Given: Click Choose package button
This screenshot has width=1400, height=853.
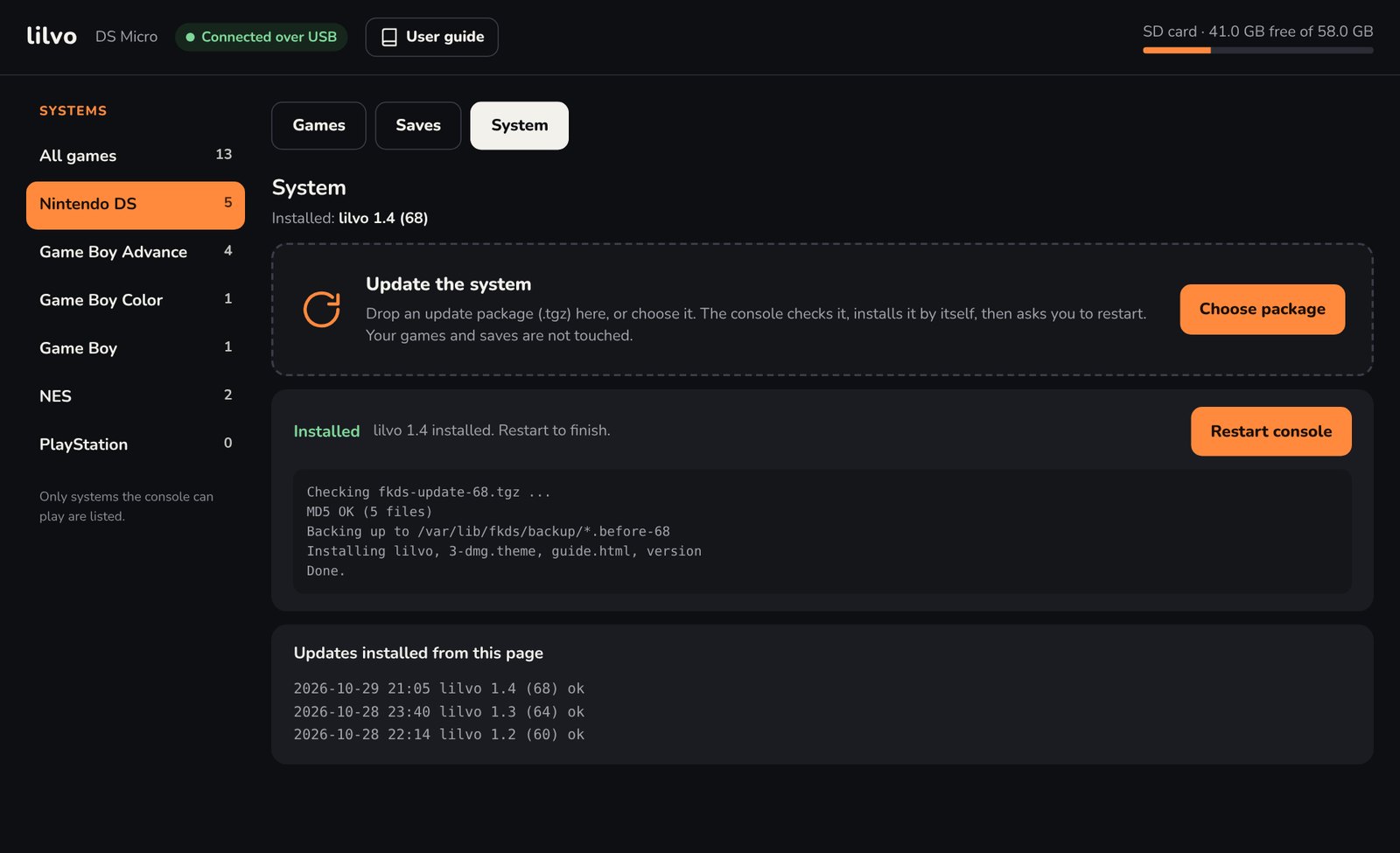Looking at the screenshot, I should tap(1262, 309).
